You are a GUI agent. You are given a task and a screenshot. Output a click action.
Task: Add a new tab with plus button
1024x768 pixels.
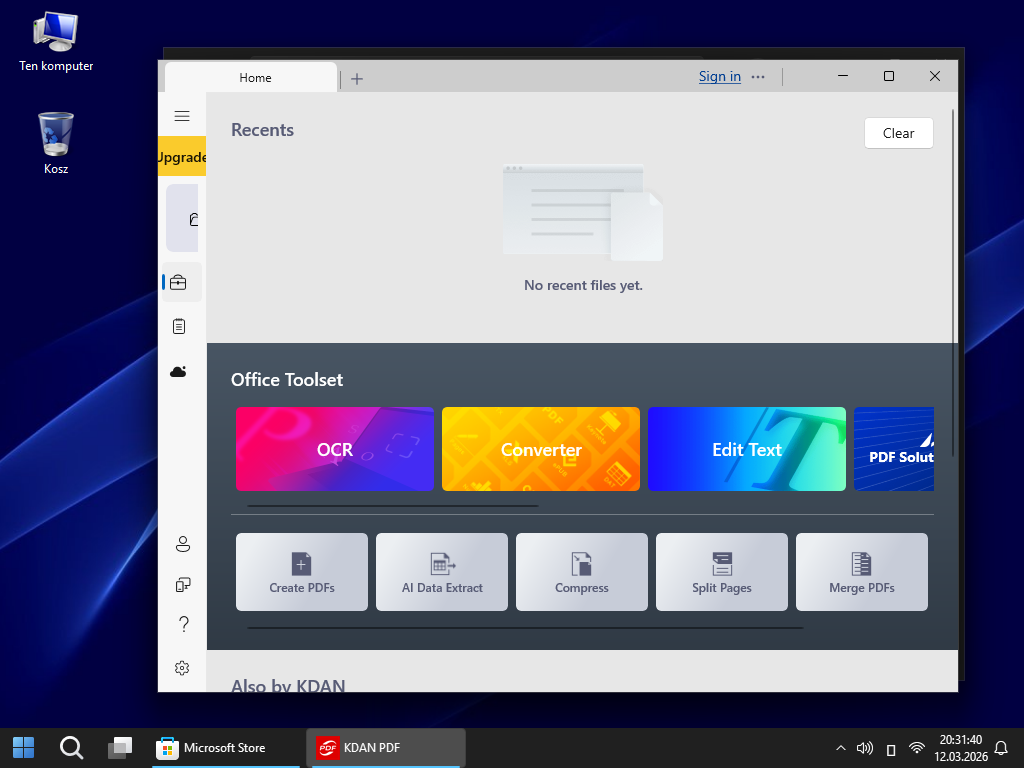coord(357,78)
